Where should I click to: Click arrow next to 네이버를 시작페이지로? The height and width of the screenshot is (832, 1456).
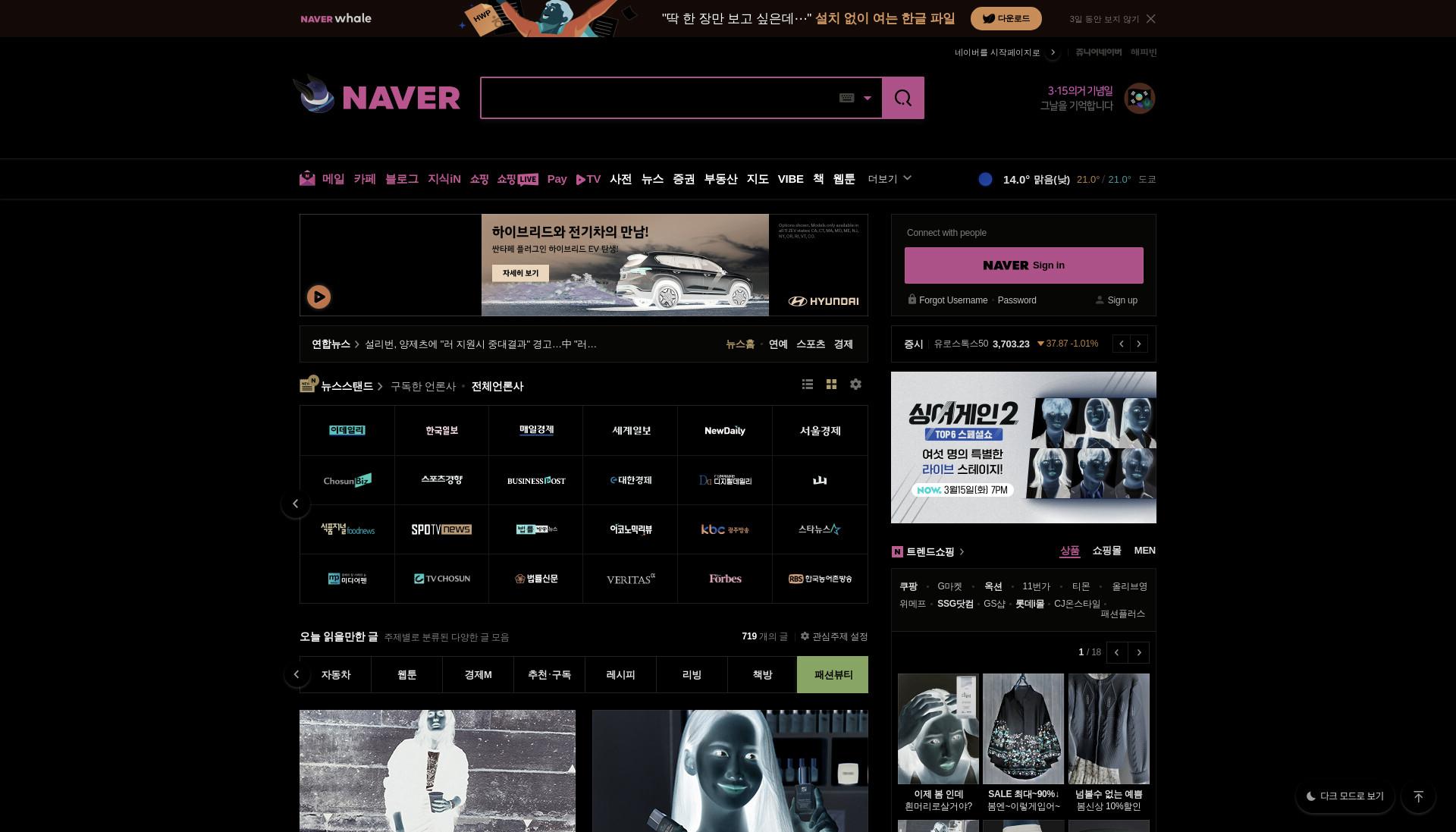coord(1053,52)
